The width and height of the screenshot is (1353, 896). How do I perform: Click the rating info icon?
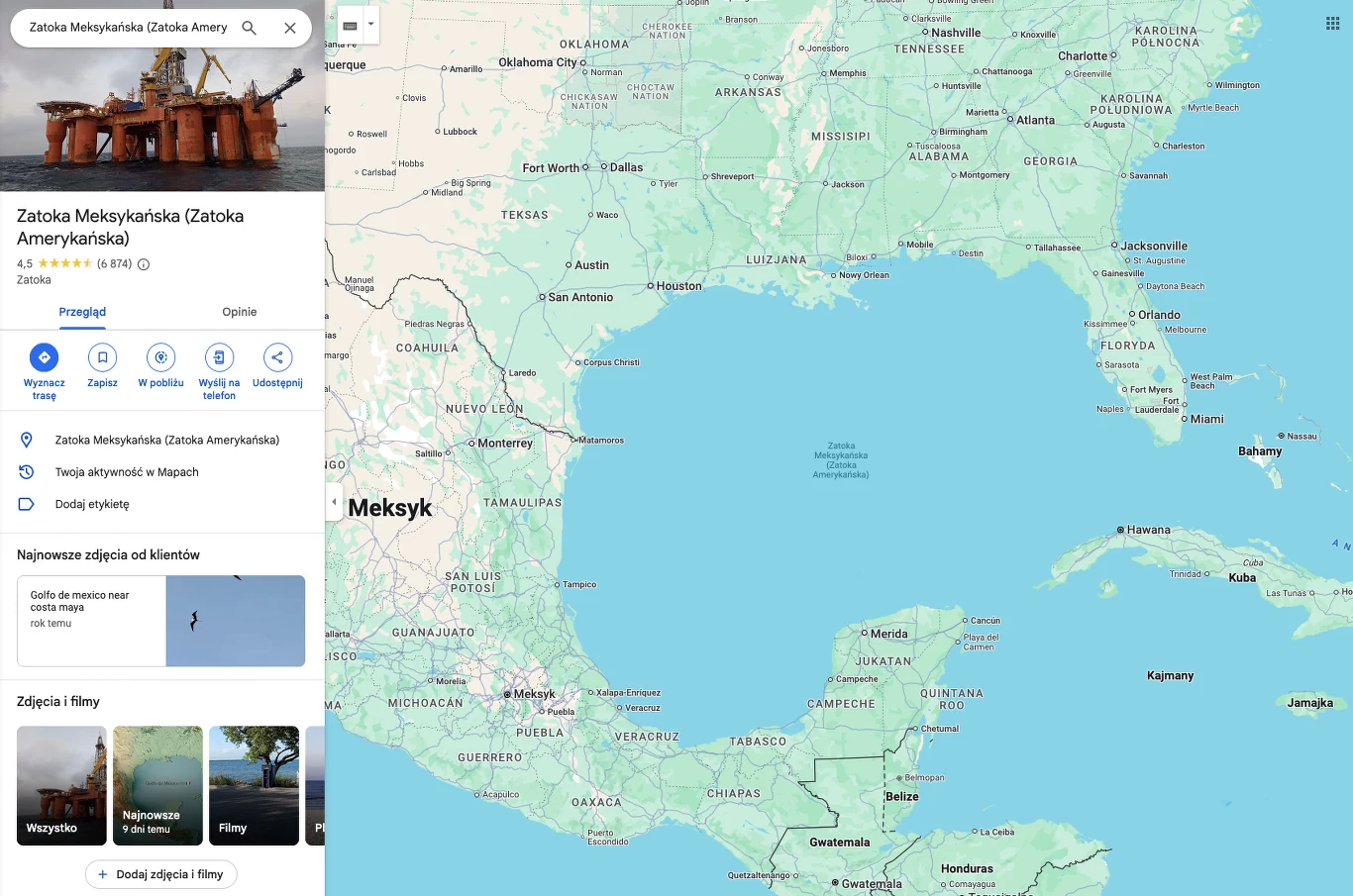(x=144, y=264)
